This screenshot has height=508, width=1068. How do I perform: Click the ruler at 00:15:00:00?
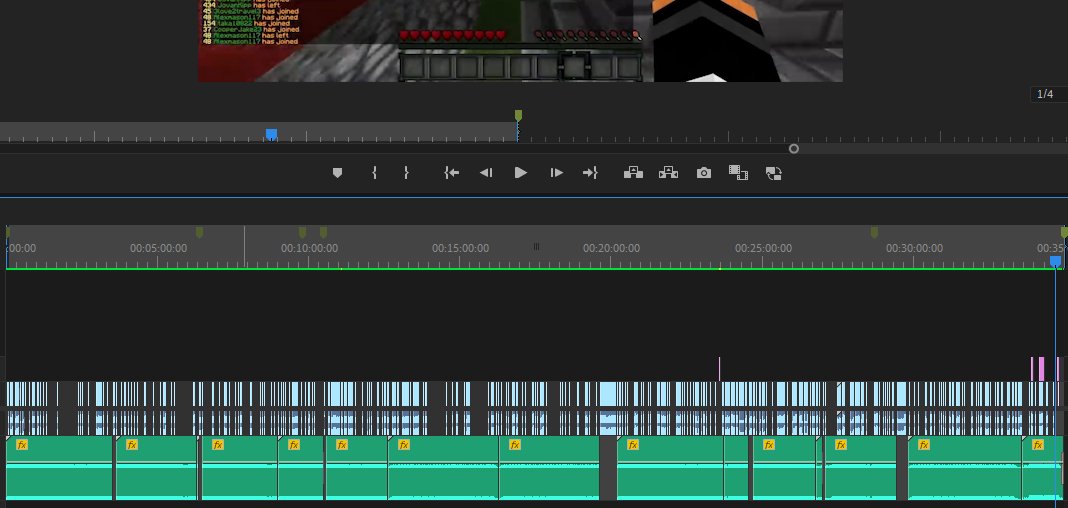click(x=460, y=249)
